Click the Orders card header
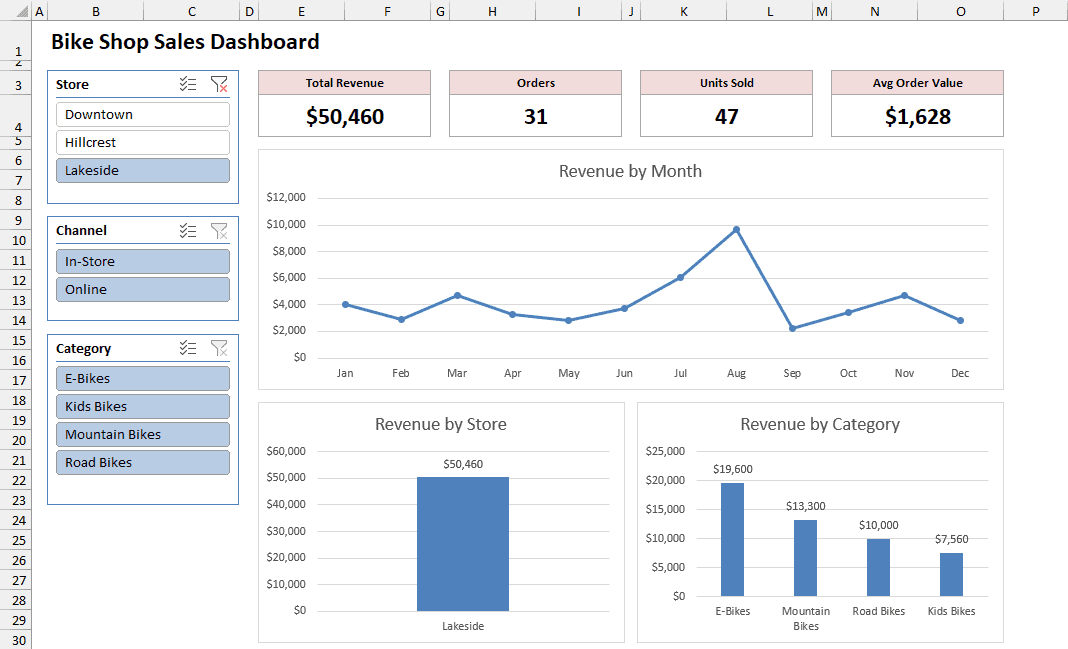Viewport: 1068px width, 649px height. (535, 82)
